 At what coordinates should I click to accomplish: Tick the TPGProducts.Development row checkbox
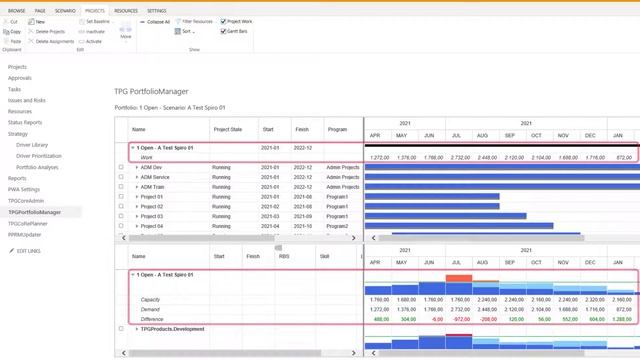[x=121, y=329]
